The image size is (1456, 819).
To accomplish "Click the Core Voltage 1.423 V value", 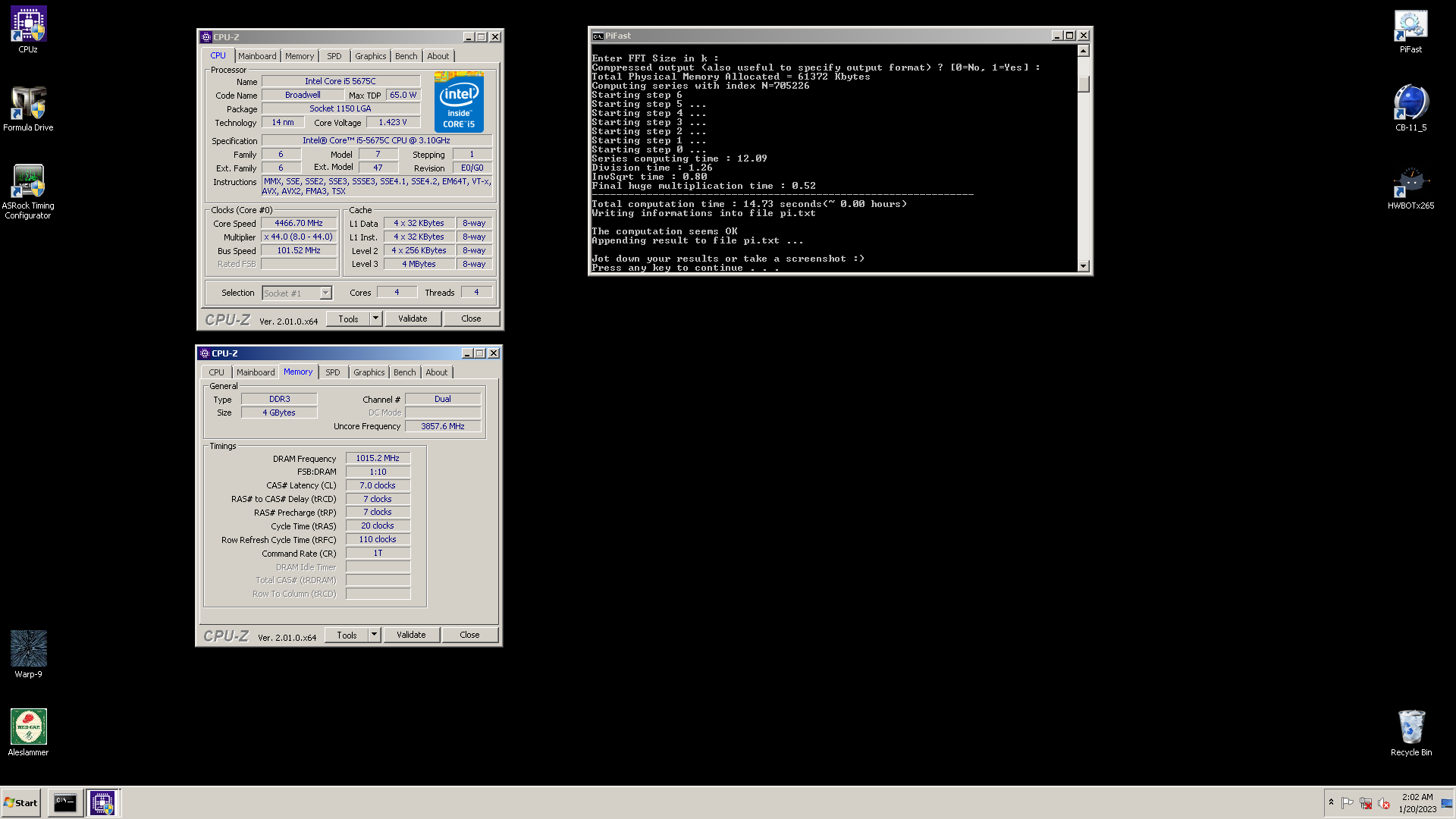I will [x=393, y=122].
